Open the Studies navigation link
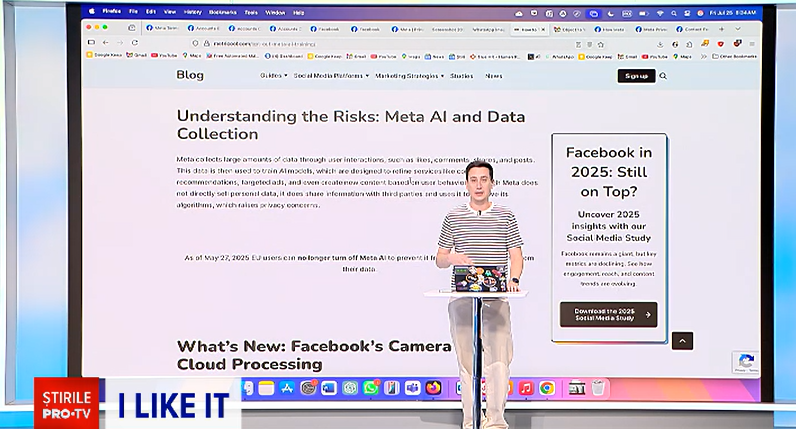This screenshot has height=429, width=796. pos(461,76)
